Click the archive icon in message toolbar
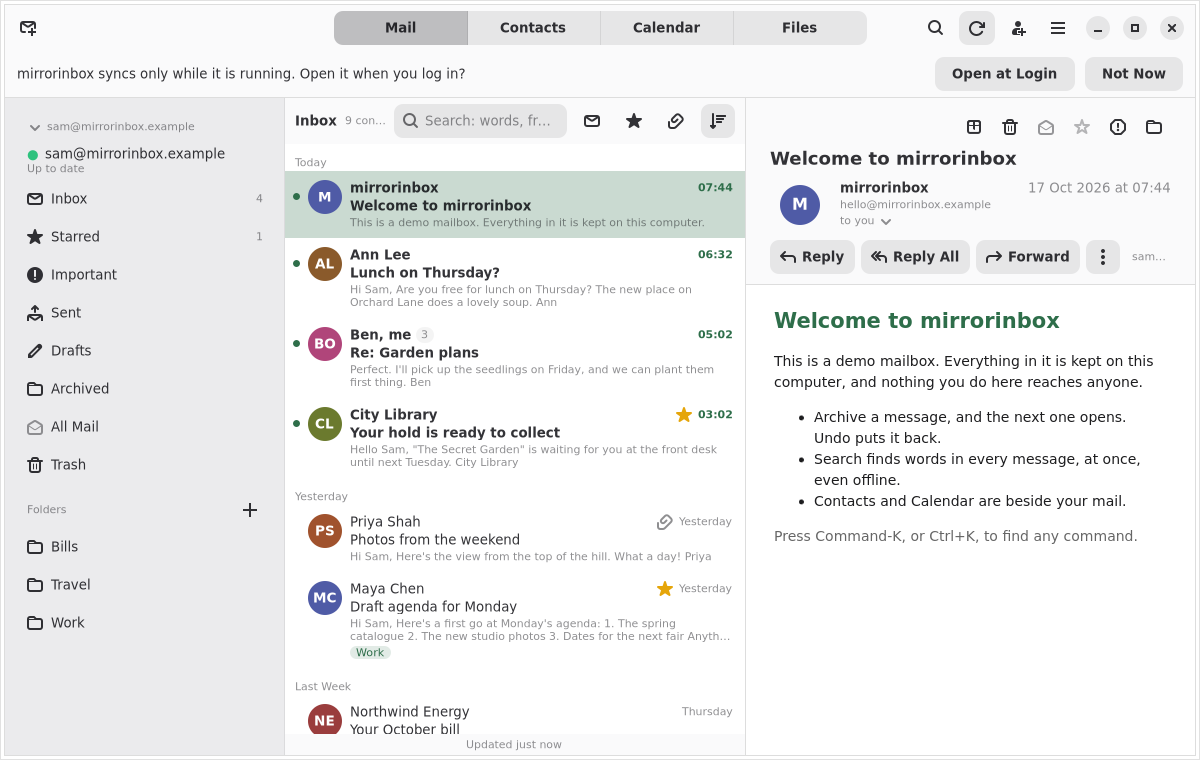The width and height of the screenshot is (1200, 760). click(974, 127)
